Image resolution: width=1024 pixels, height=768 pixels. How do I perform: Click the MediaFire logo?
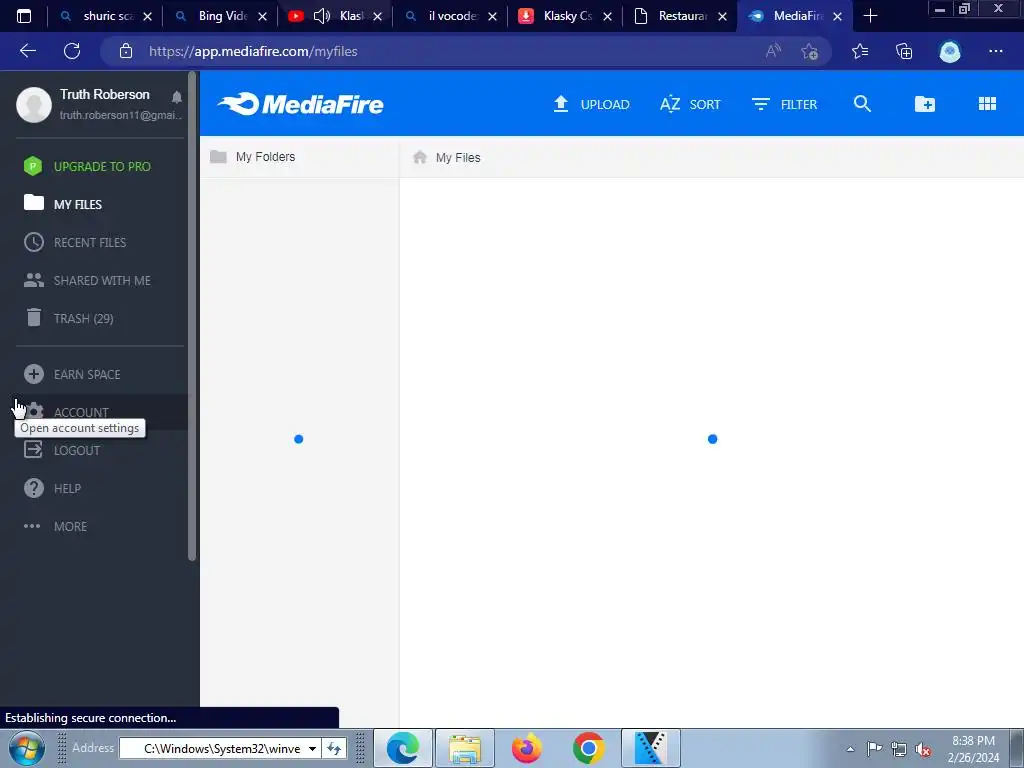(300, 104)
